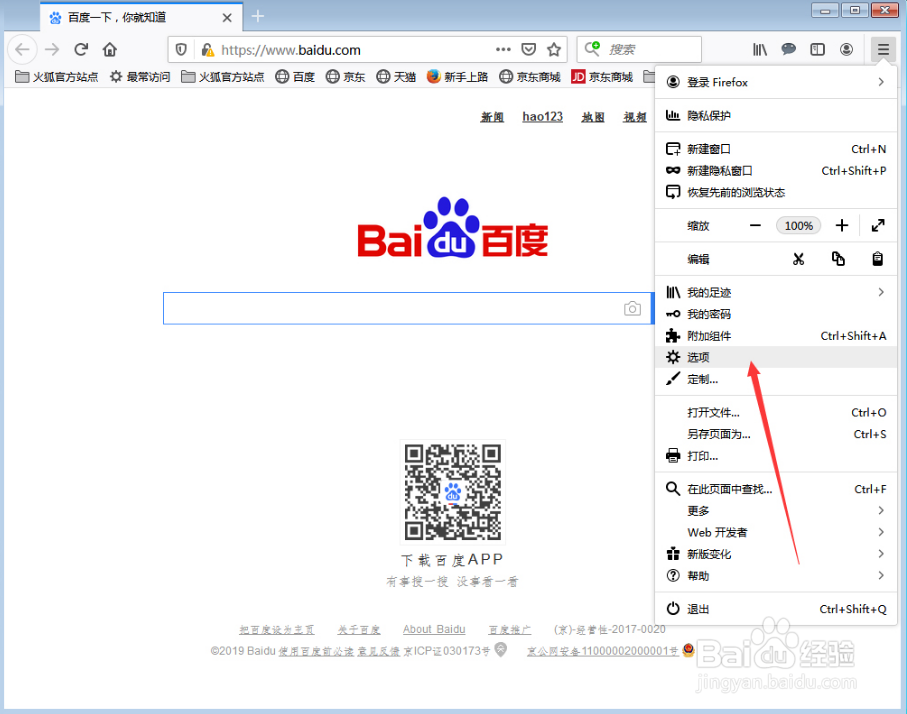Click the 地图 link on Baidu
The height and width of the screenshot is (714, 907).
[593, 117]
